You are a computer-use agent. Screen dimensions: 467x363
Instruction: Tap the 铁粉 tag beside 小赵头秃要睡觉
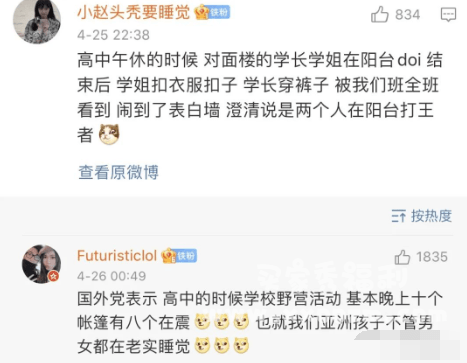tap(219, 13)
